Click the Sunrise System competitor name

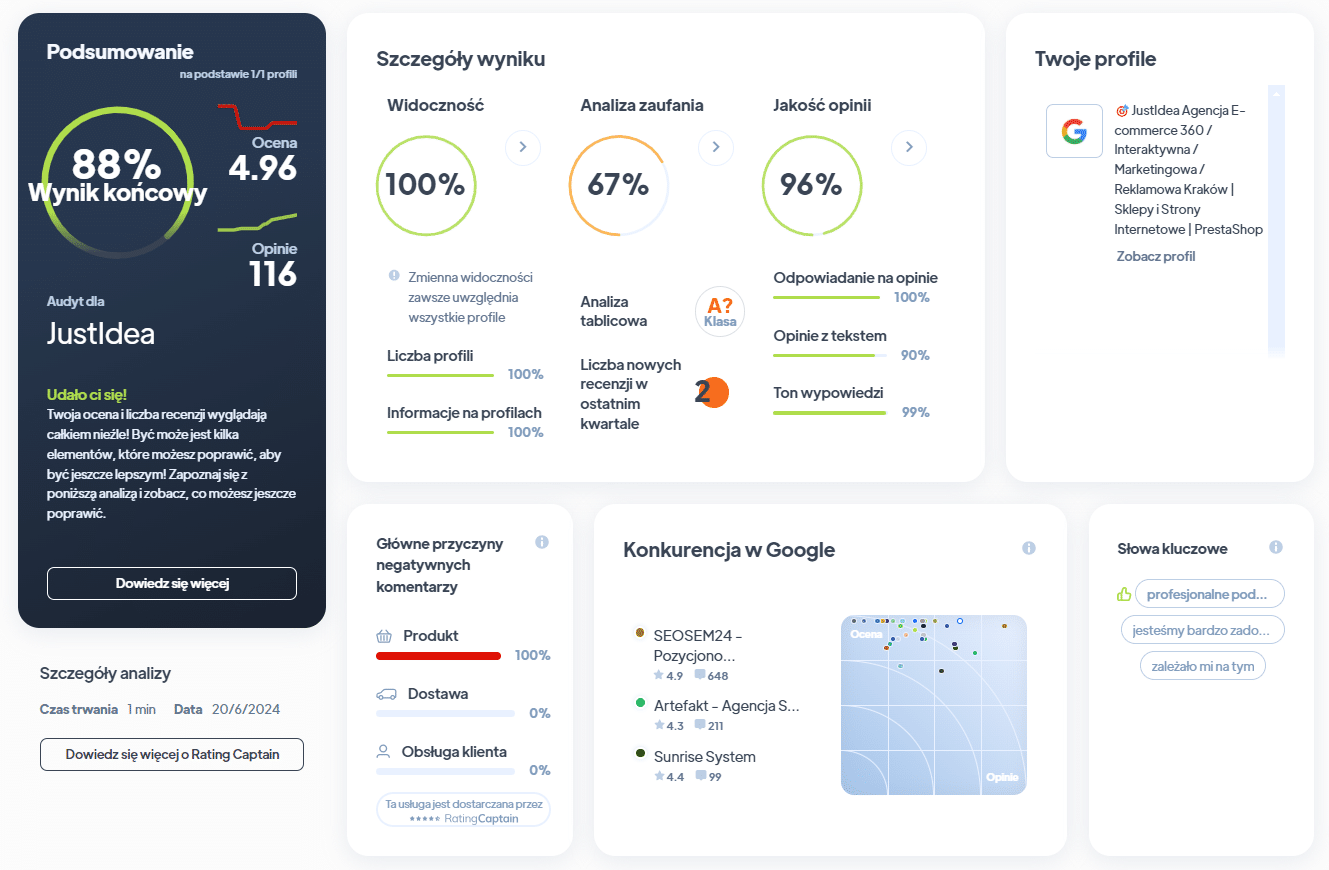tap(704, 756)
